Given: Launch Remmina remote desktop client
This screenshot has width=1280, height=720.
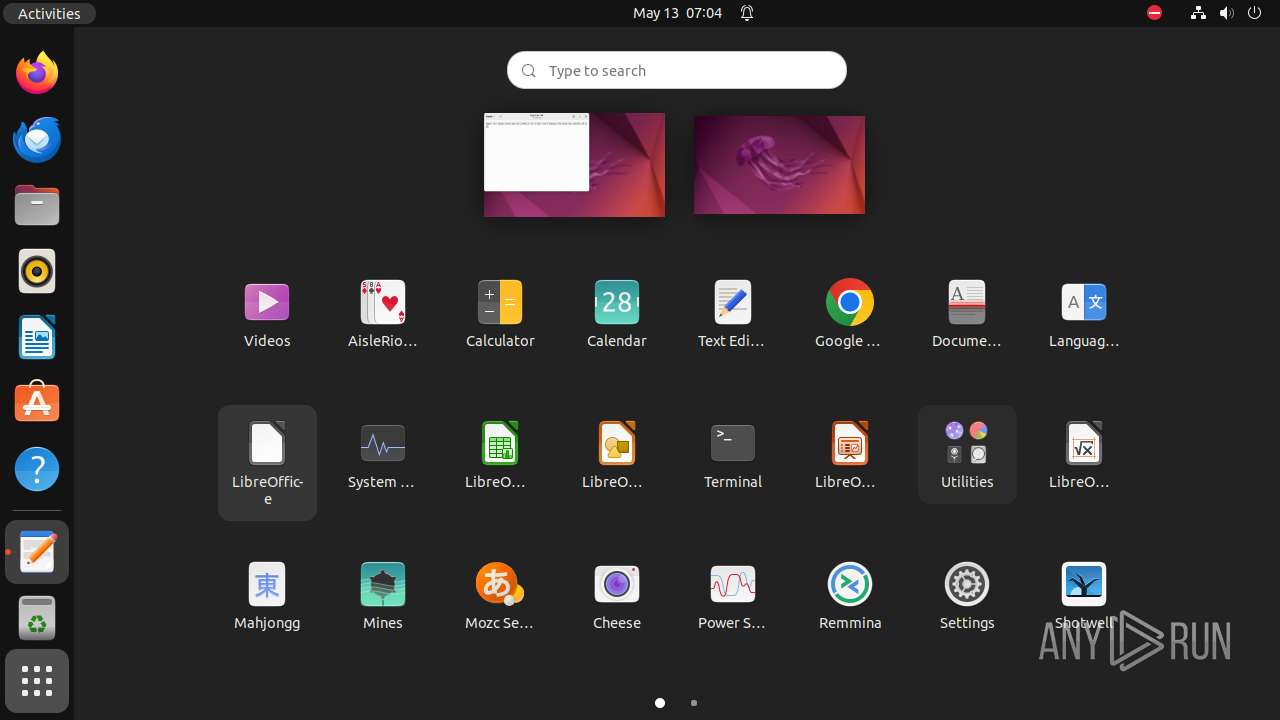Looking at the screenshot, I should [850, 595].
